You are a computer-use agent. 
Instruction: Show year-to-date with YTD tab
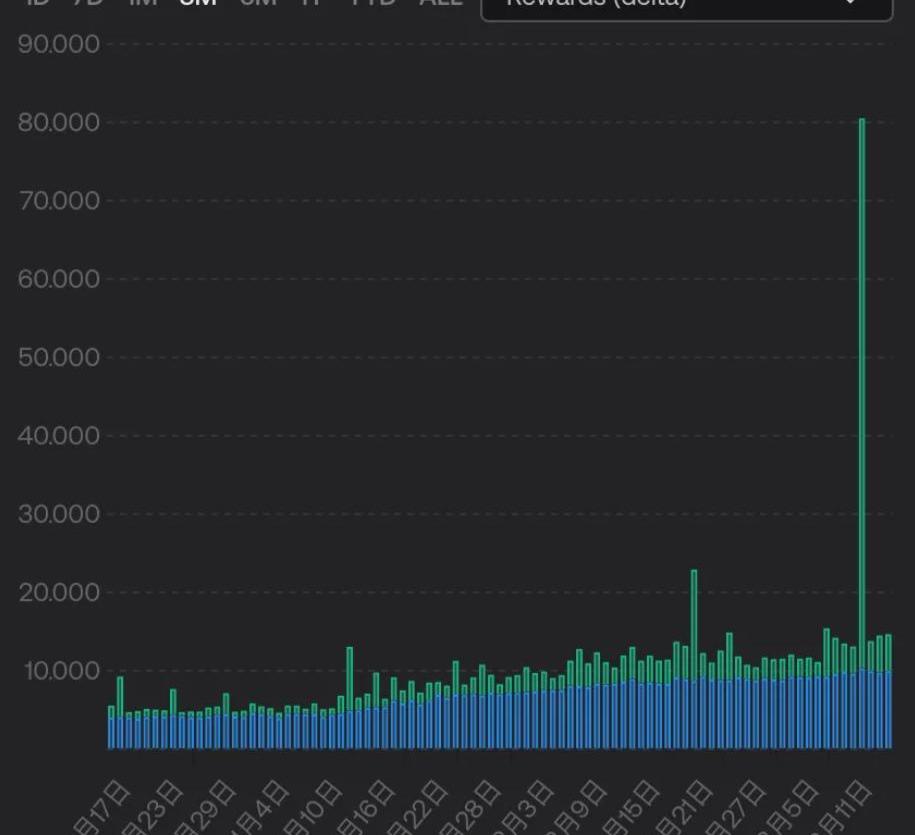[x=373, y=3]
